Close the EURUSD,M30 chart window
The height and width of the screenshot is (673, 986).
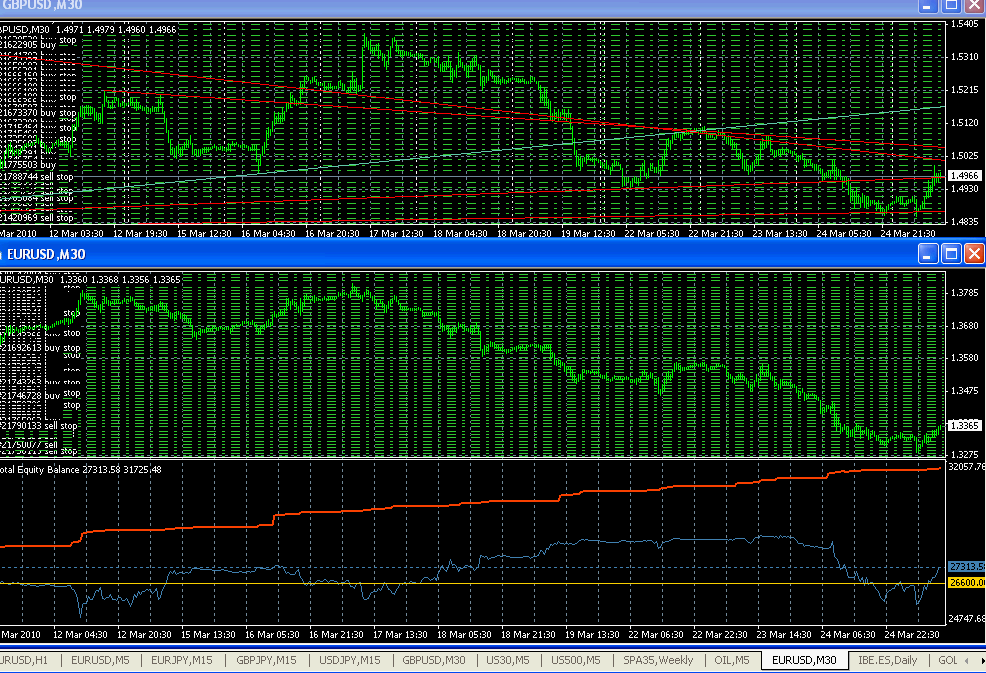click(973, 254)
